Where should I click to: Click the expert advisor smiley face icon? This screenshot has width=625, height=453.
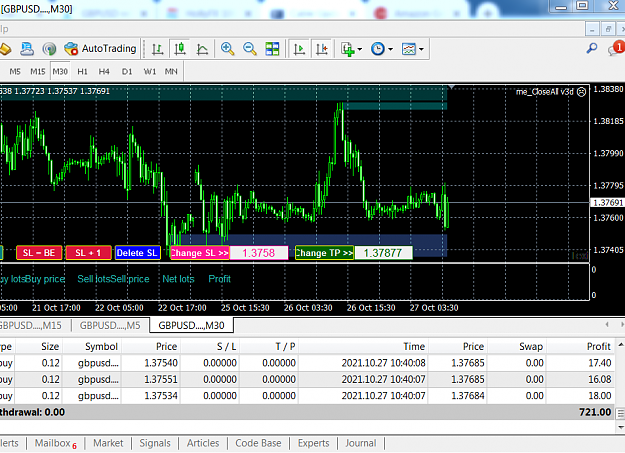582,92
